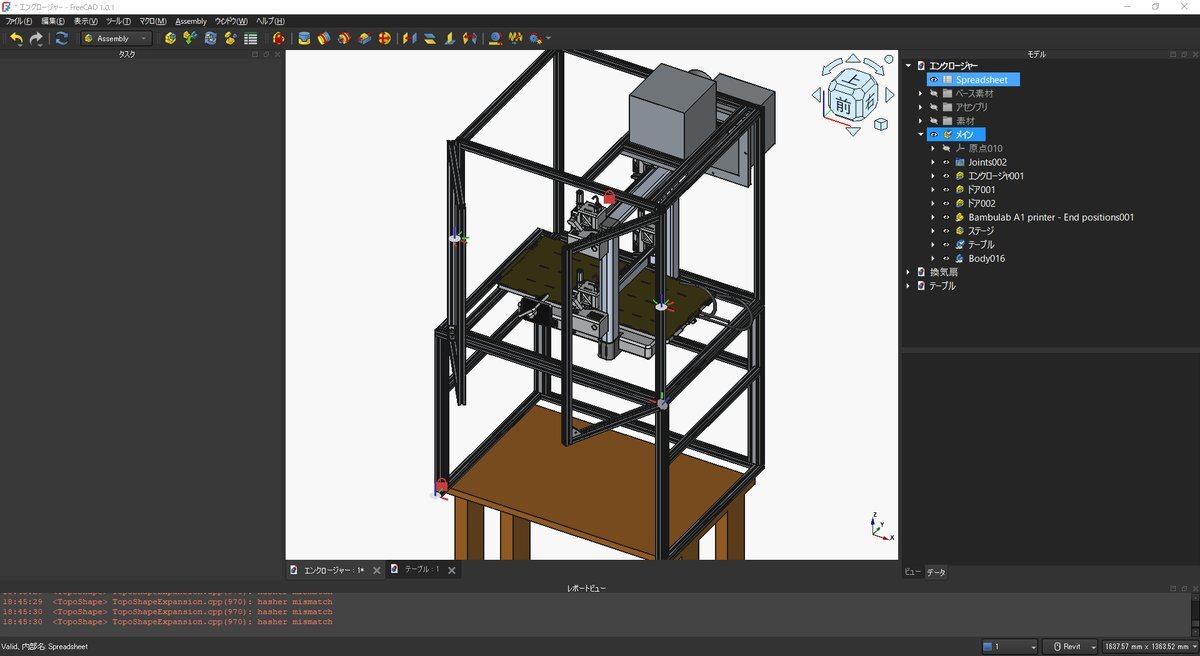Open the Revit navigation style dropdown
The width and height of the screenshot is (1200, 656).
click(1070, 647)
